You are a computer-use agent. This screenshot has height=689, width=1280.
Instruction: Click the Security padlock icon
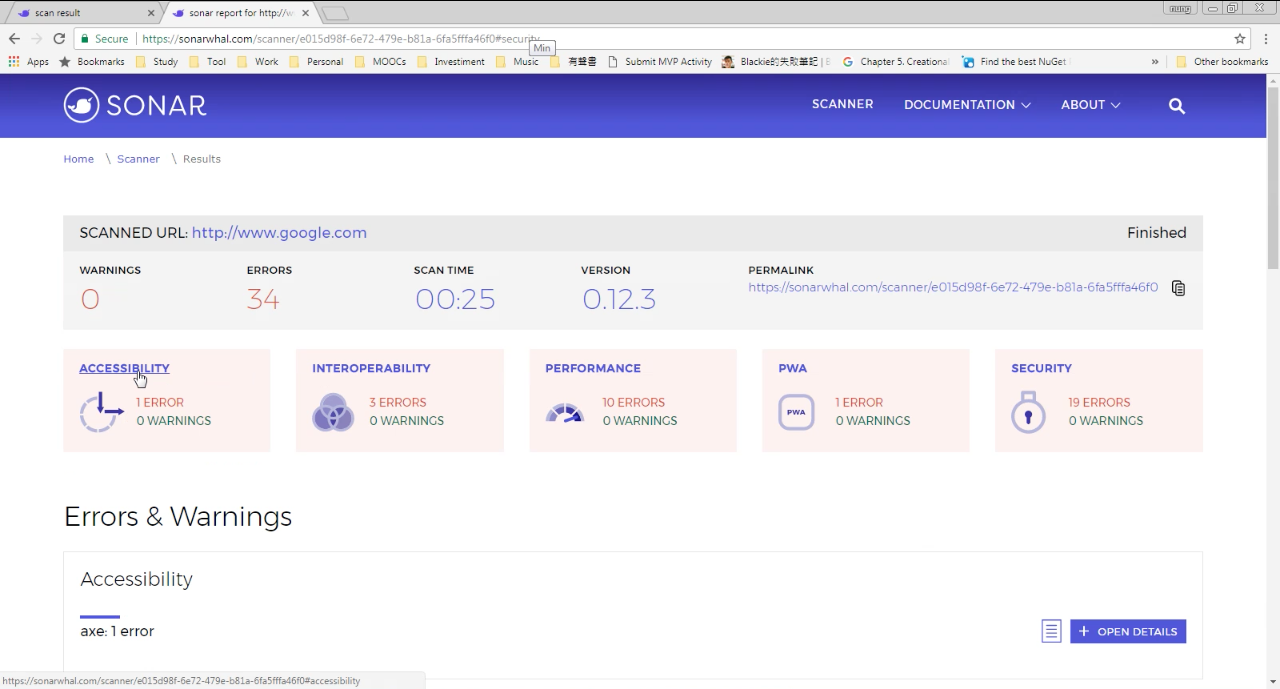pyautogui.click(x=1028, y=412)
